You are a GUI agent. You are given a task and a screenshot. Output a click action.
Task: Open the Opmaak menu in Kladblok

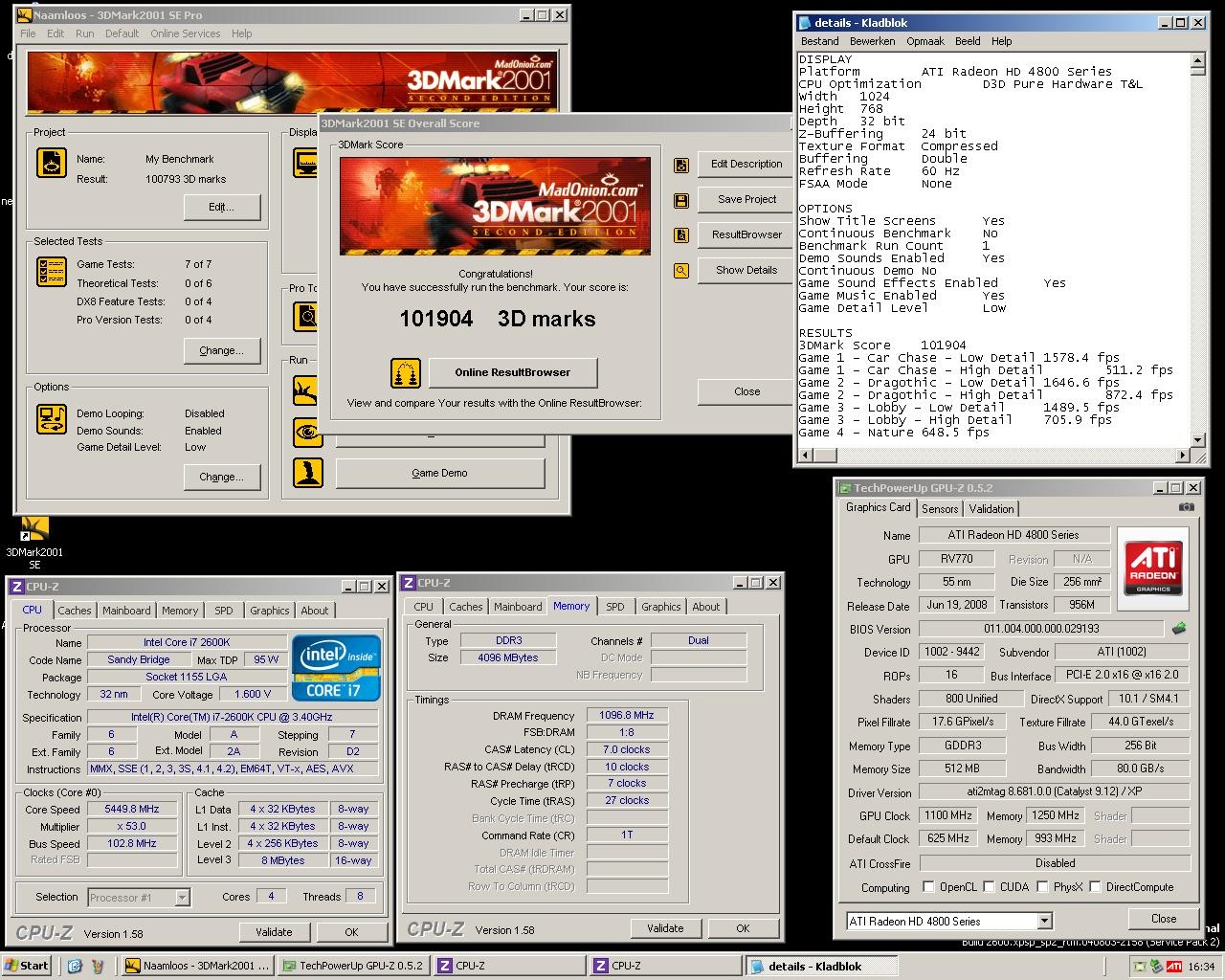924,41
